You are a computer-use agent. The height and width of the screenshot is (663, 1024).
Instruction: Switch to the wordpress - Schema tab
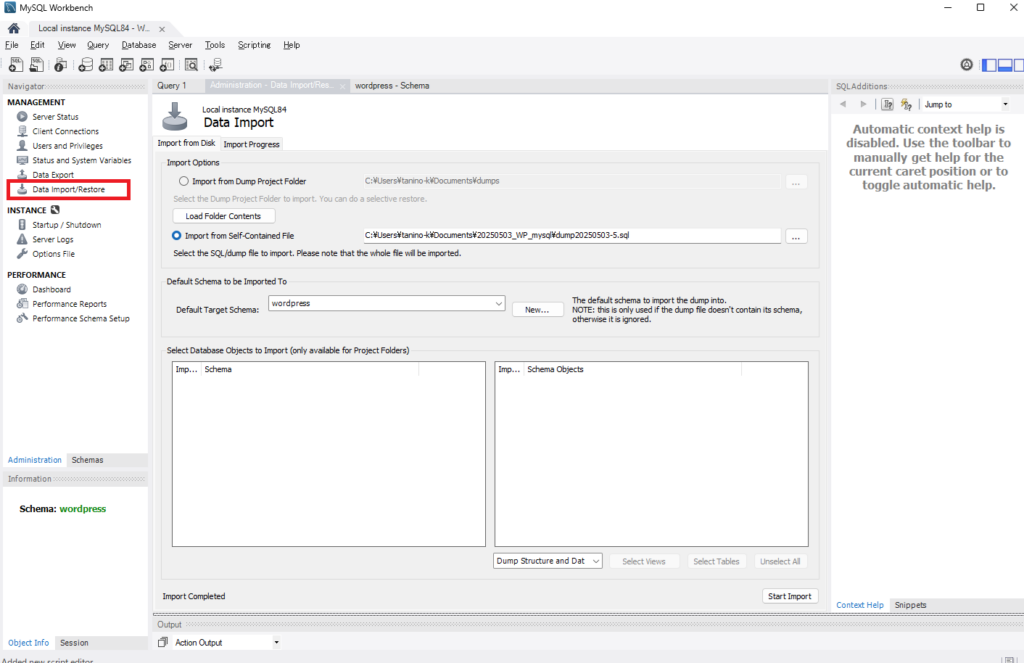(392, 86)
